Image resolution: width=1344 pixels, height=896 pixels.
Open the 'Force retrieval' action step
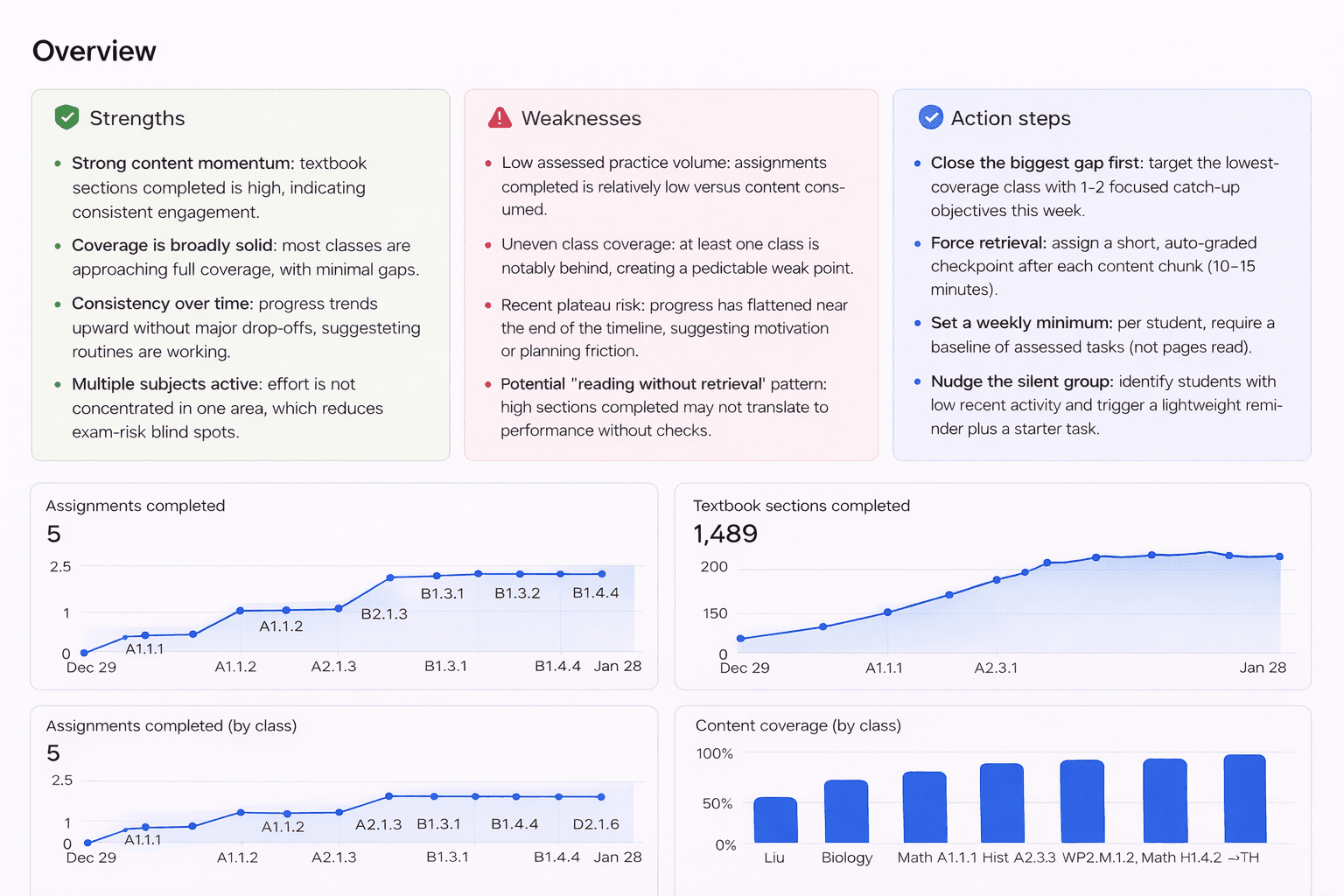pyautogui.click(x=988, y=243)
